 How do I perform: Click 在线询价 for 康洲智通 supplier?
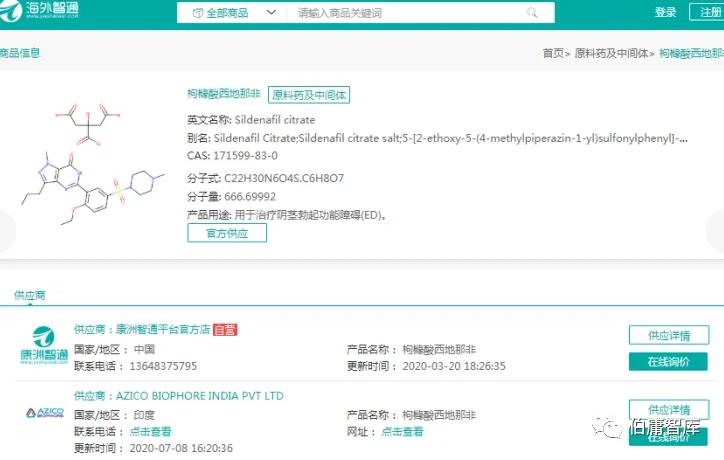[x=668, y=362]
